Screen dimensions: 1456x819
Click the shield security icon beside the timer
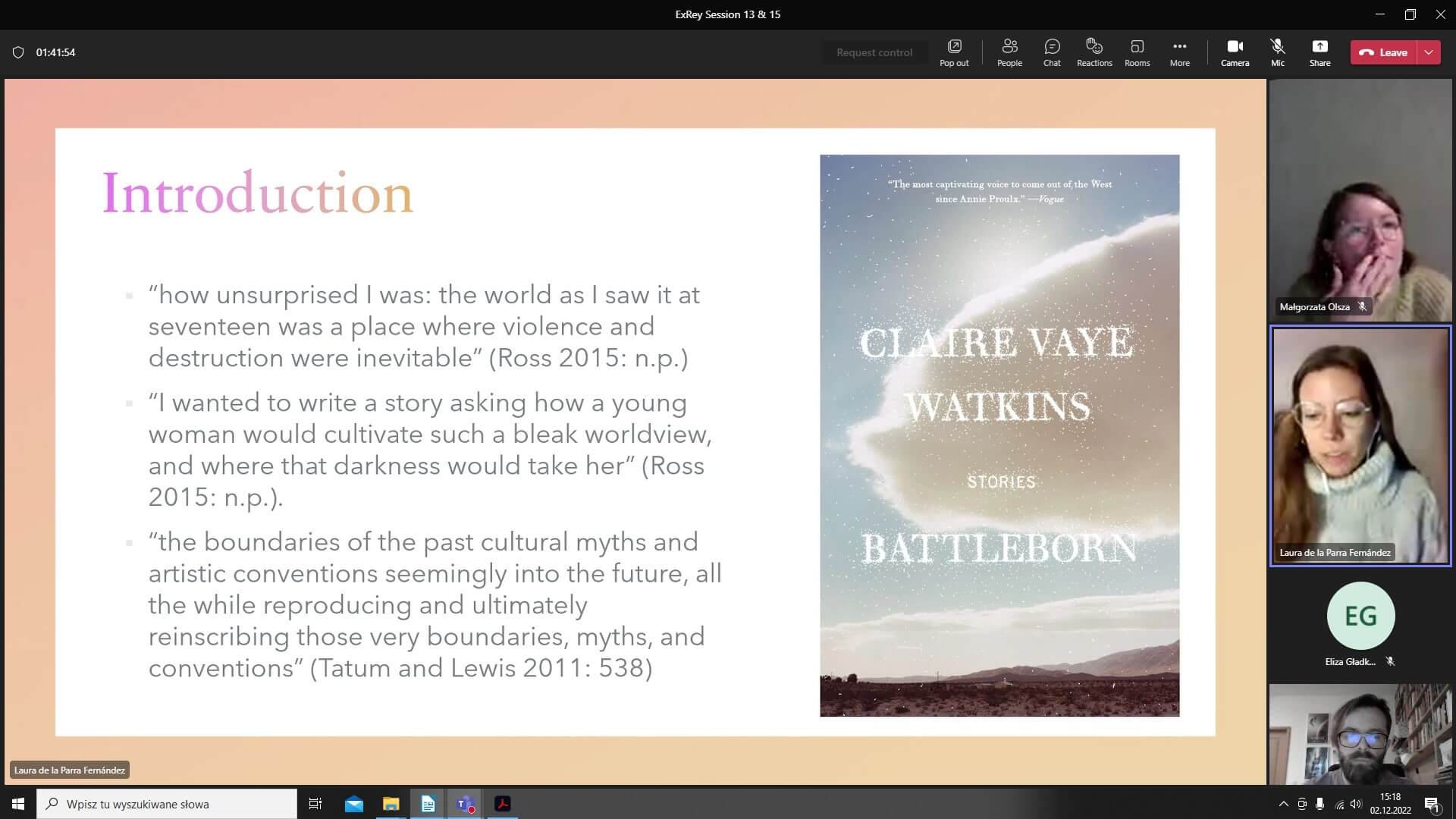point(18,52)
